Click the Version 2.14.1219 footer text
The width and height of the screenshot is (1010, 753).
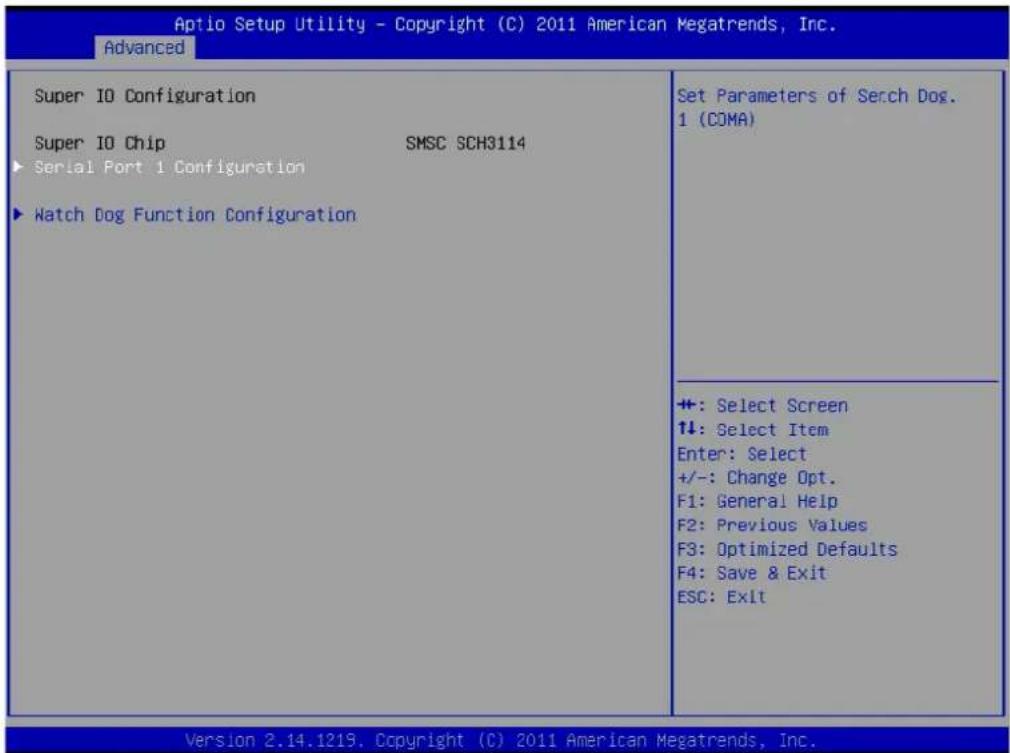pos(500,739)
